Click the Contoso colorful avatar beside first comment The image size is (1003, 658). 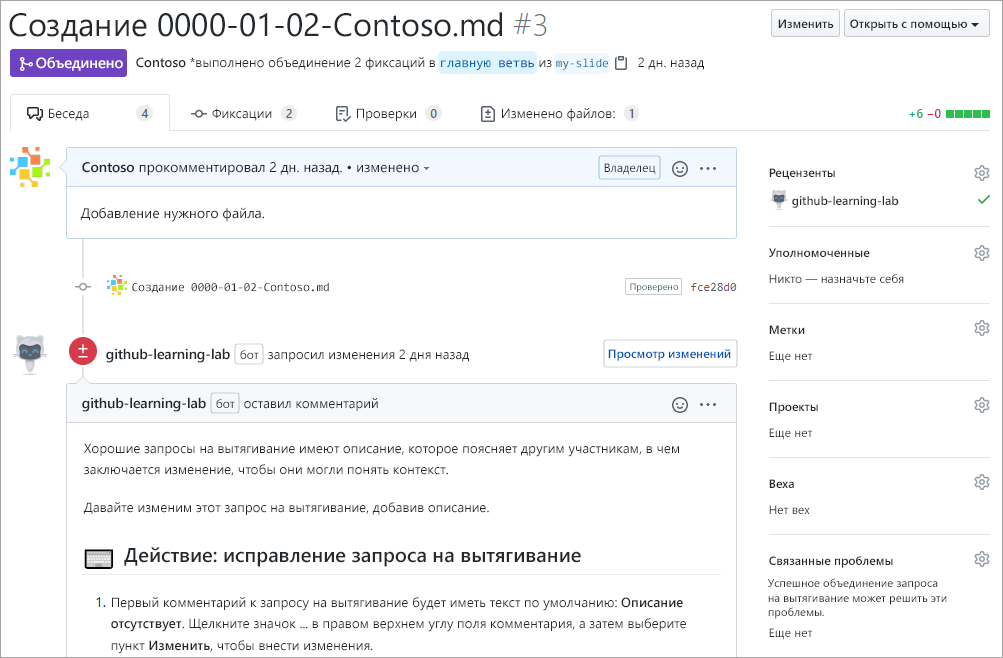30,167
